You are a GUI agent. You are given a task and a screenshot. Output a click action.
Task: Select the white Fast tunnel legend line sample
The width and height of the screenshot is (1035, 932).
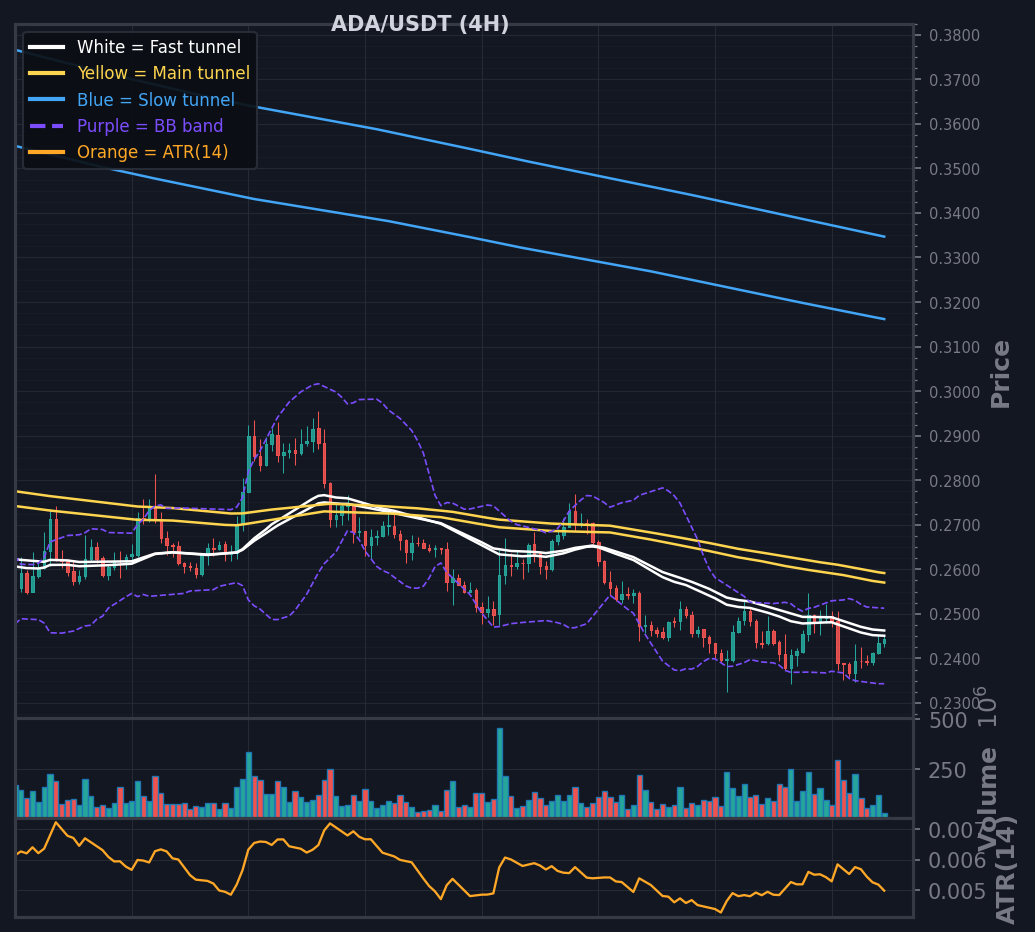point(47,47)
